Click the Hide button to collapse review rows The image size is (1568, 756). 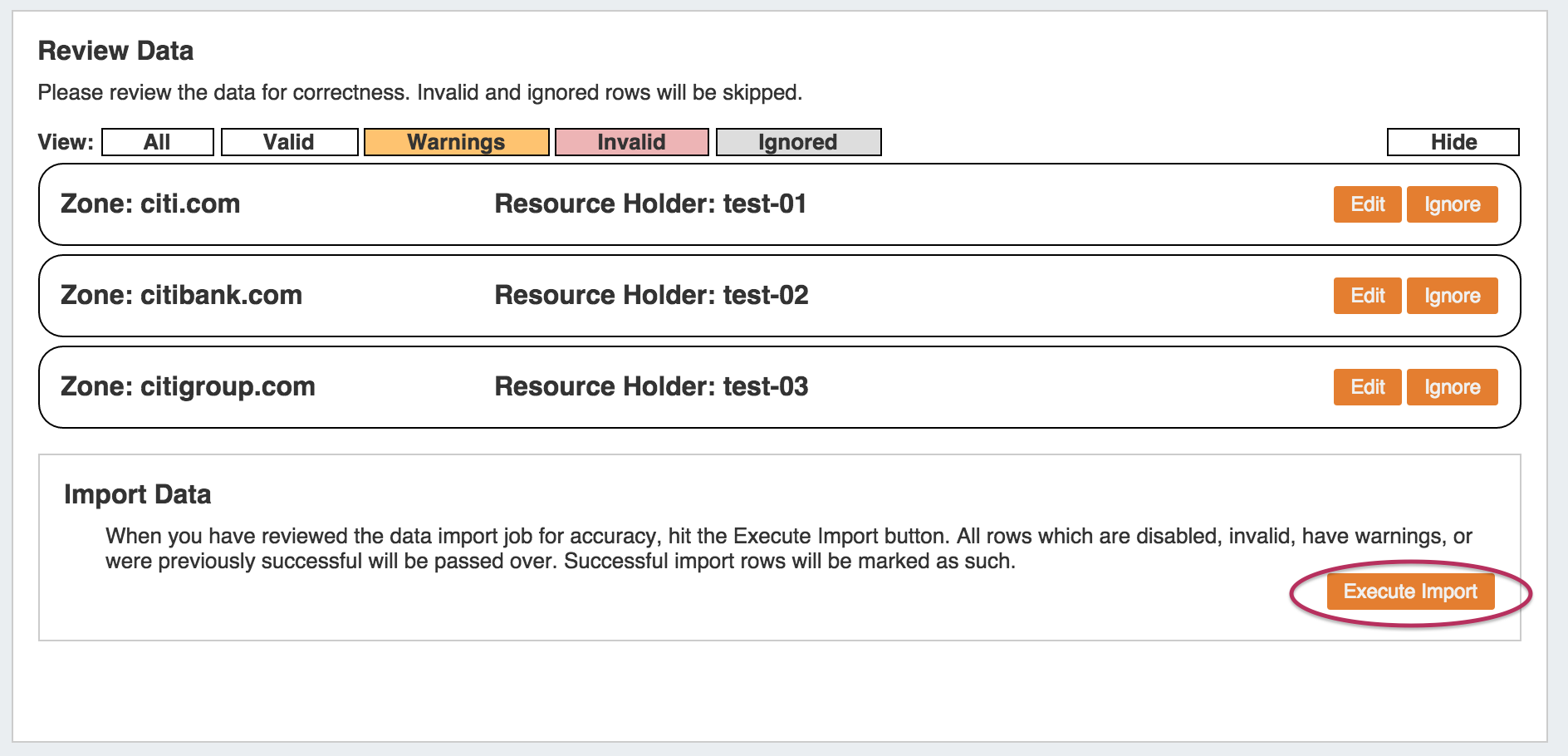pos(1453,142)
